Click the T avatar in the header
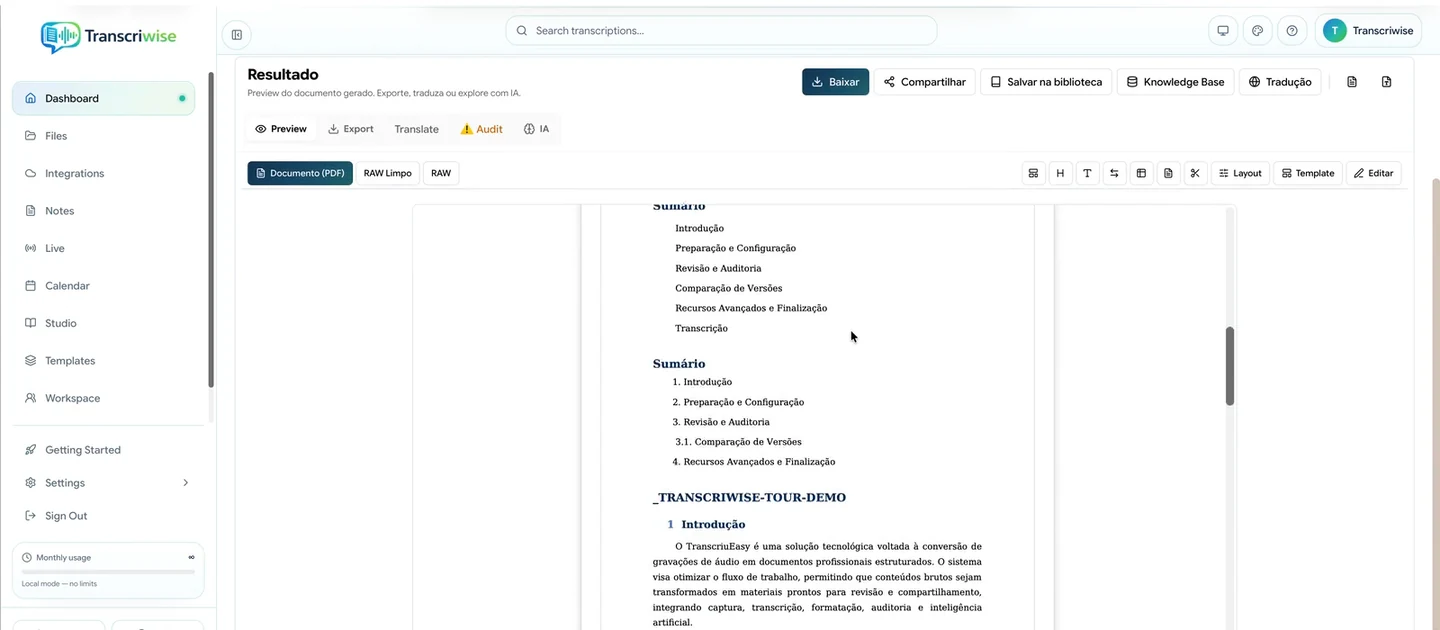Viewport: 1440px width, 630px height. coord(1334,31)
